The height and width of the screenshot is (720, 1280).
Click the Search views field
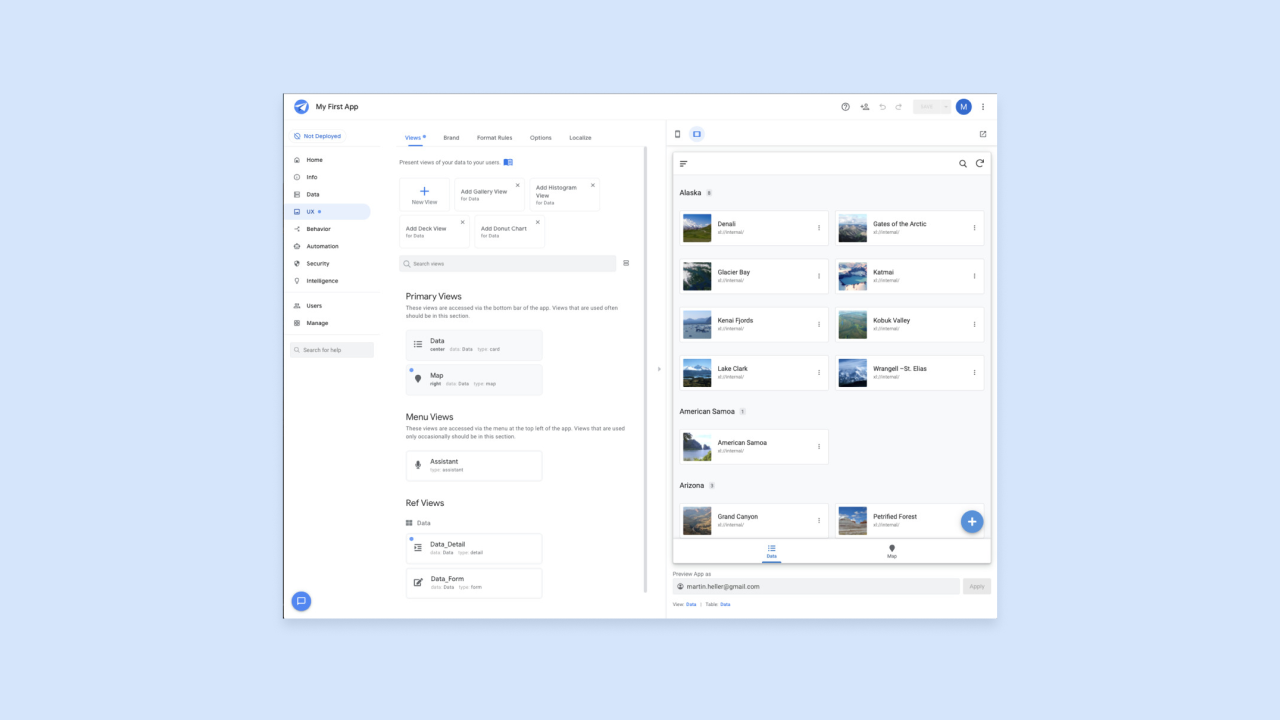(507, 264)
